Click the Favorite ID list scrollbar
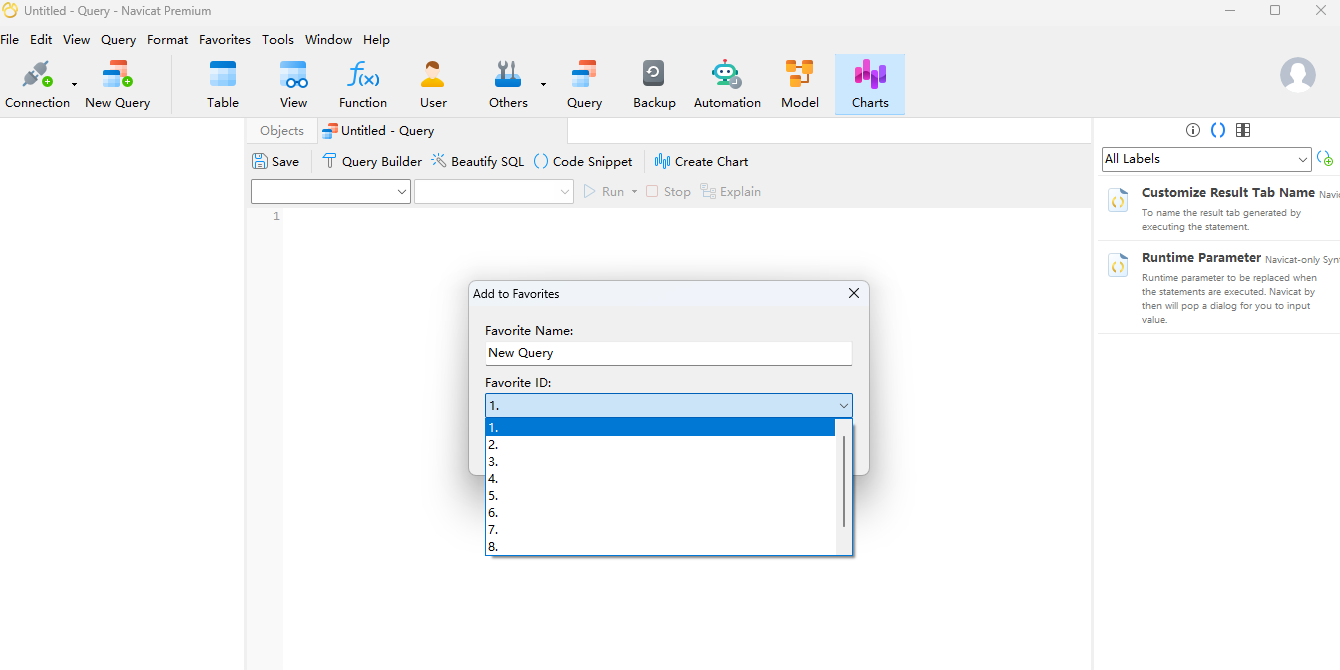Viewport: 1340px width, 670px height. coord(844,482)
